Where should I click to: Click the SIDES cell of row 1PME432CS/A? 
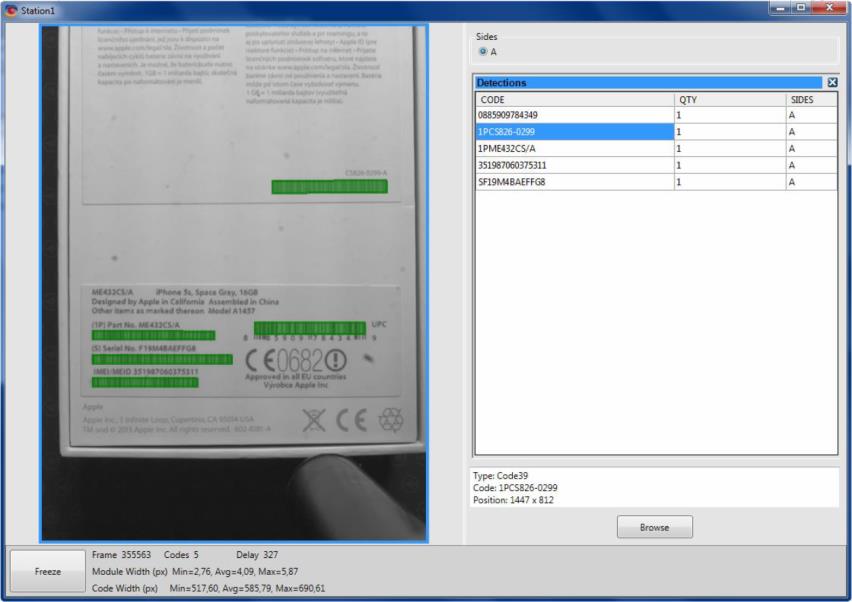tap(811, 148)
